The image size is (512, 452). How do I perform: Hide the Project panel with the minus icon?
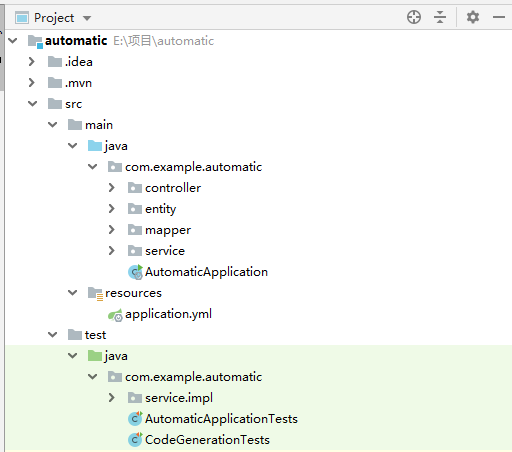pyautogui.click(x=499, y=17)
